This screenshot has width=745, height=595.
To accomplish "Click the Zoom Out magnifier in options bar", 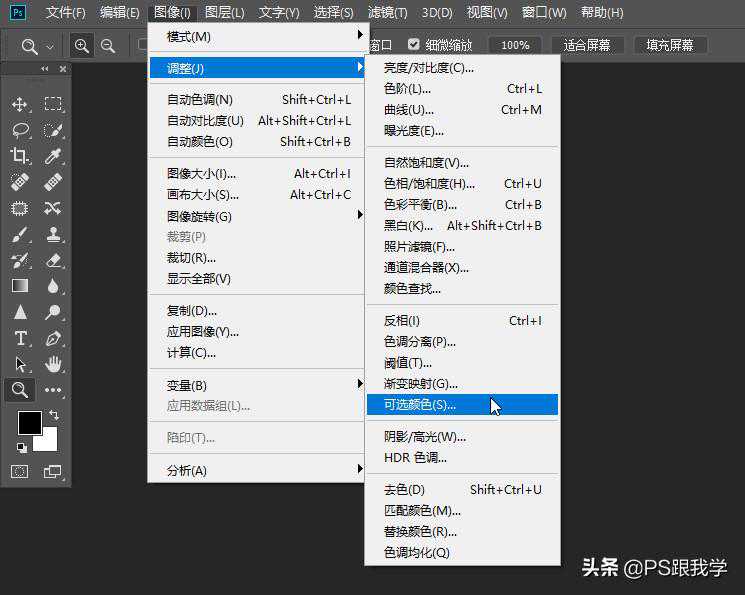I will point(108,46).
